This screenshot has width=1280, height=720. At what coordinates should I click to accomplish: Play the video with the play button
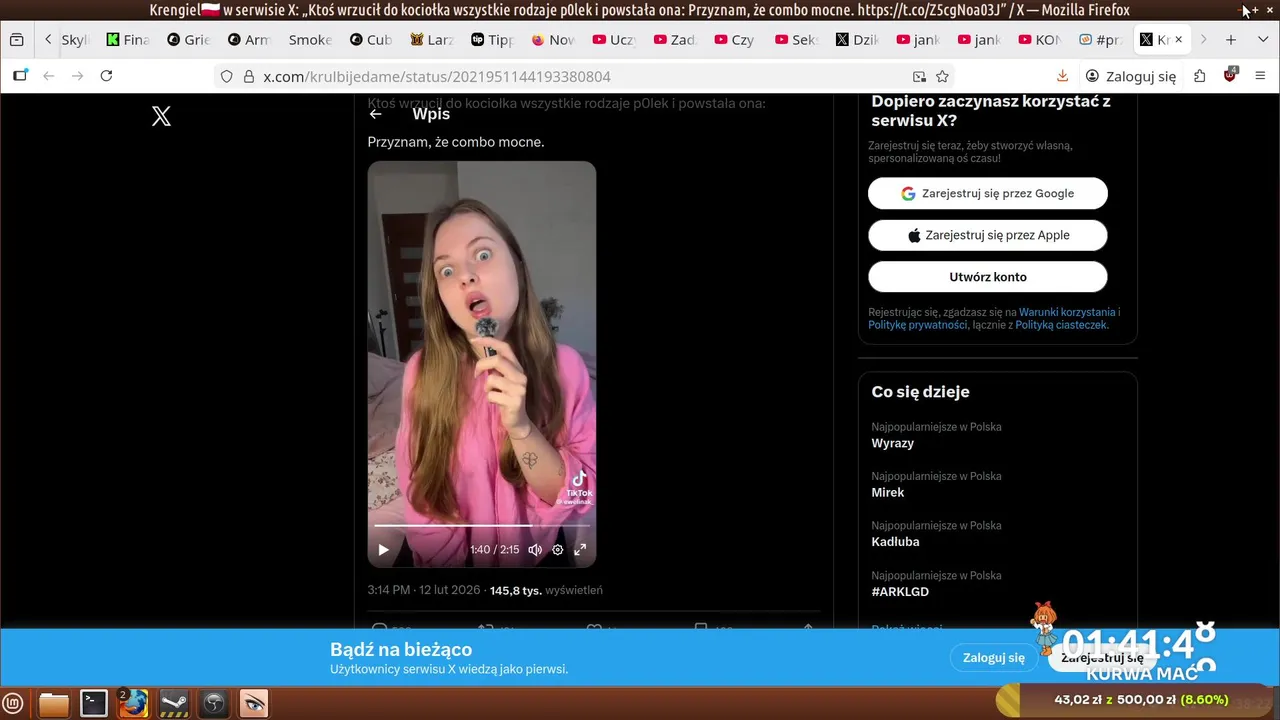click(383, 549)
